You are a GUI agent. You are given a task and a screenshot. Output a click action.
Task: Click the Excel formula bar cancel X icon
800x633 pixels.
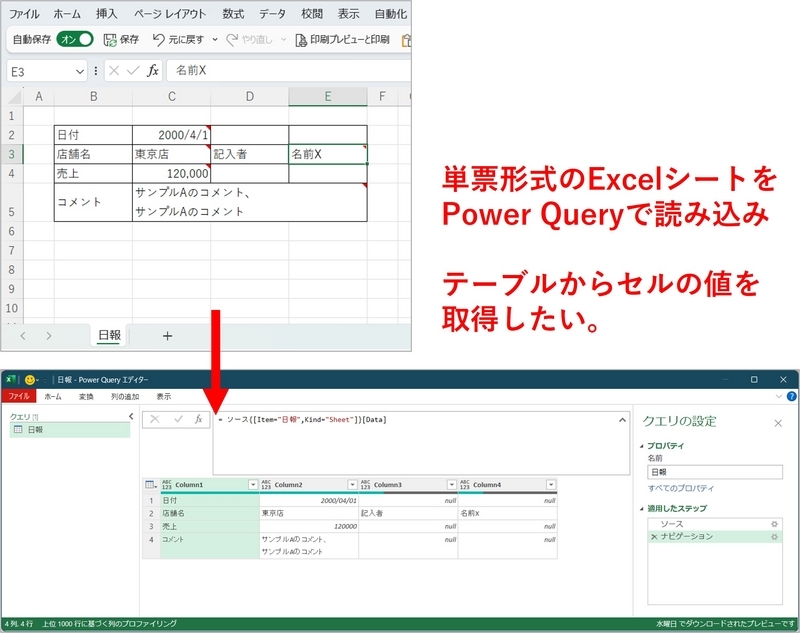point(114,70)
